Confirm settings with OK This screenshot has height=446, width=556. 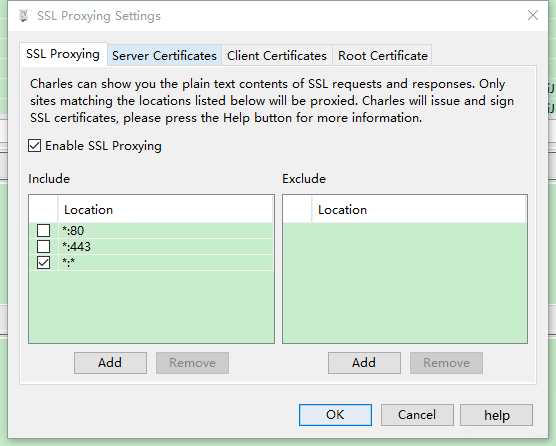click(x=335, y=415)
